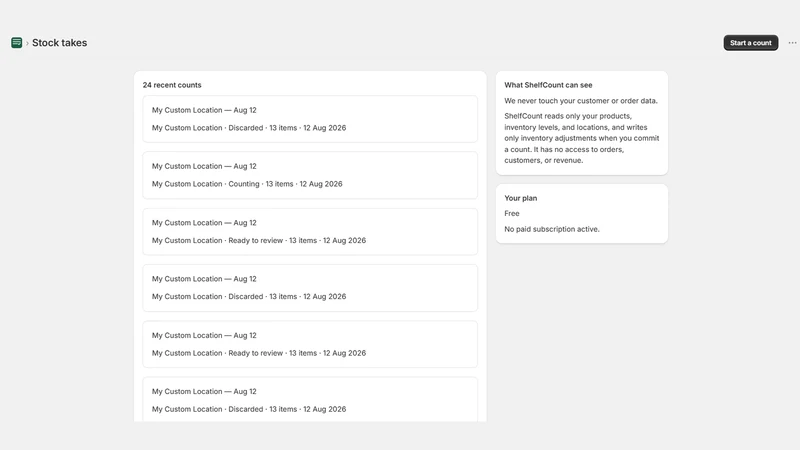This screenshot has height=450, width=800.
Task: Click the "Free" plan label
Action: point(512,214)
